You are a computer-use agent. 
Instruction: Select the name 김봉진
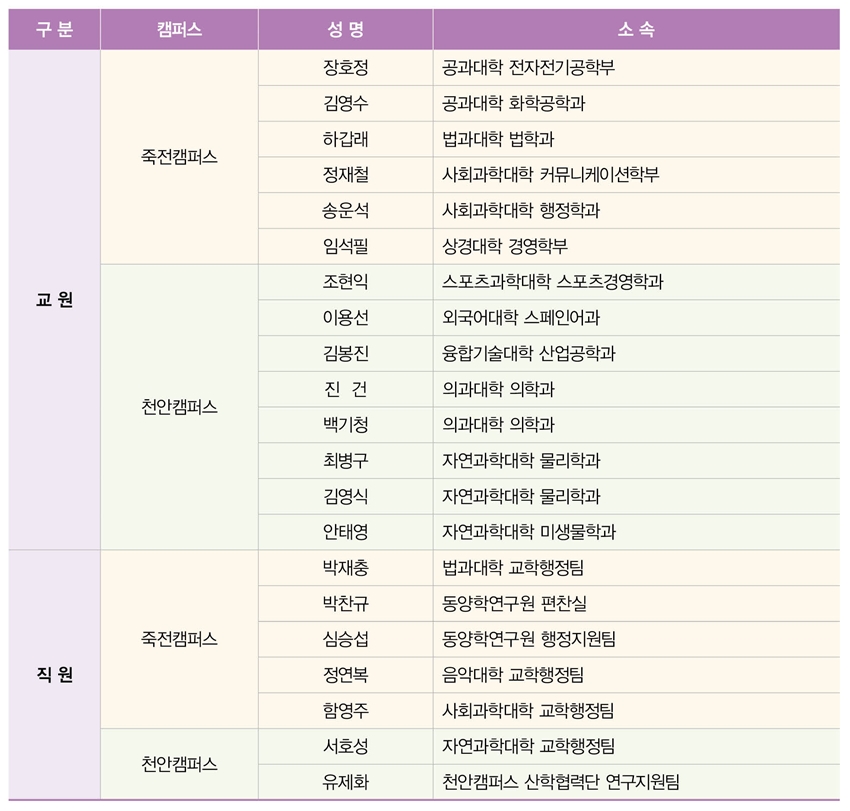pos(346,353)
